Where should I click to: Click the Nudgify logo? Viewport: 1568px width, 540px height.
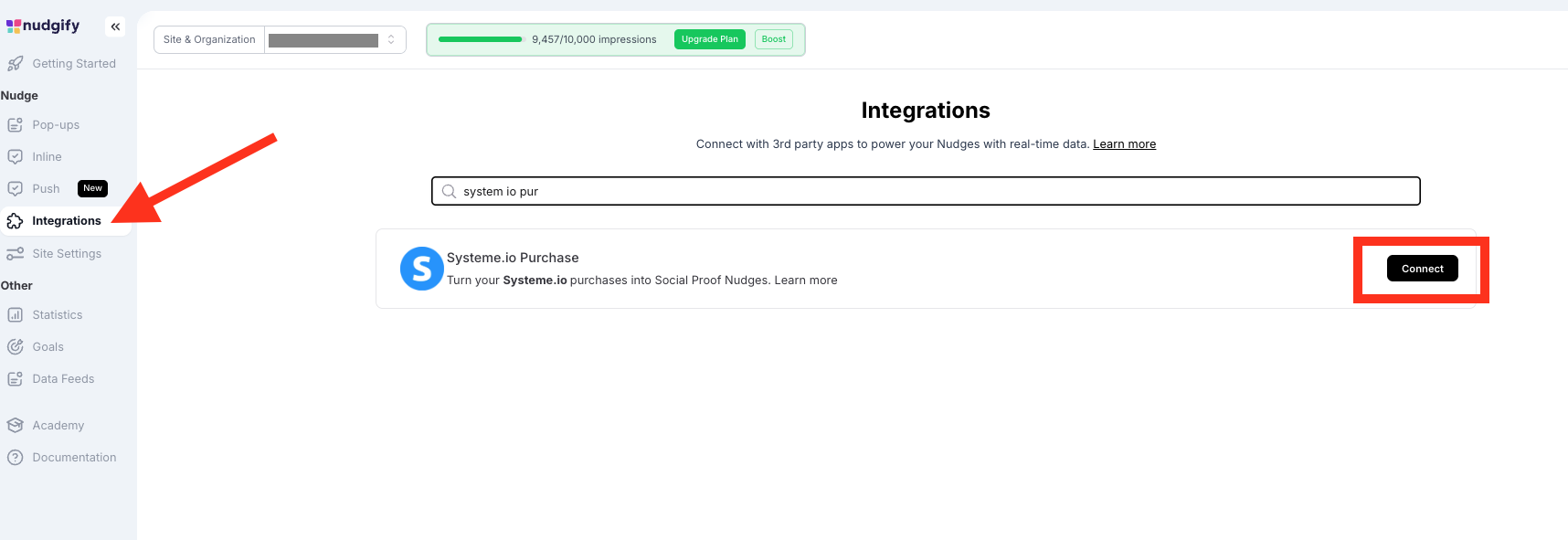pos(43,26)
